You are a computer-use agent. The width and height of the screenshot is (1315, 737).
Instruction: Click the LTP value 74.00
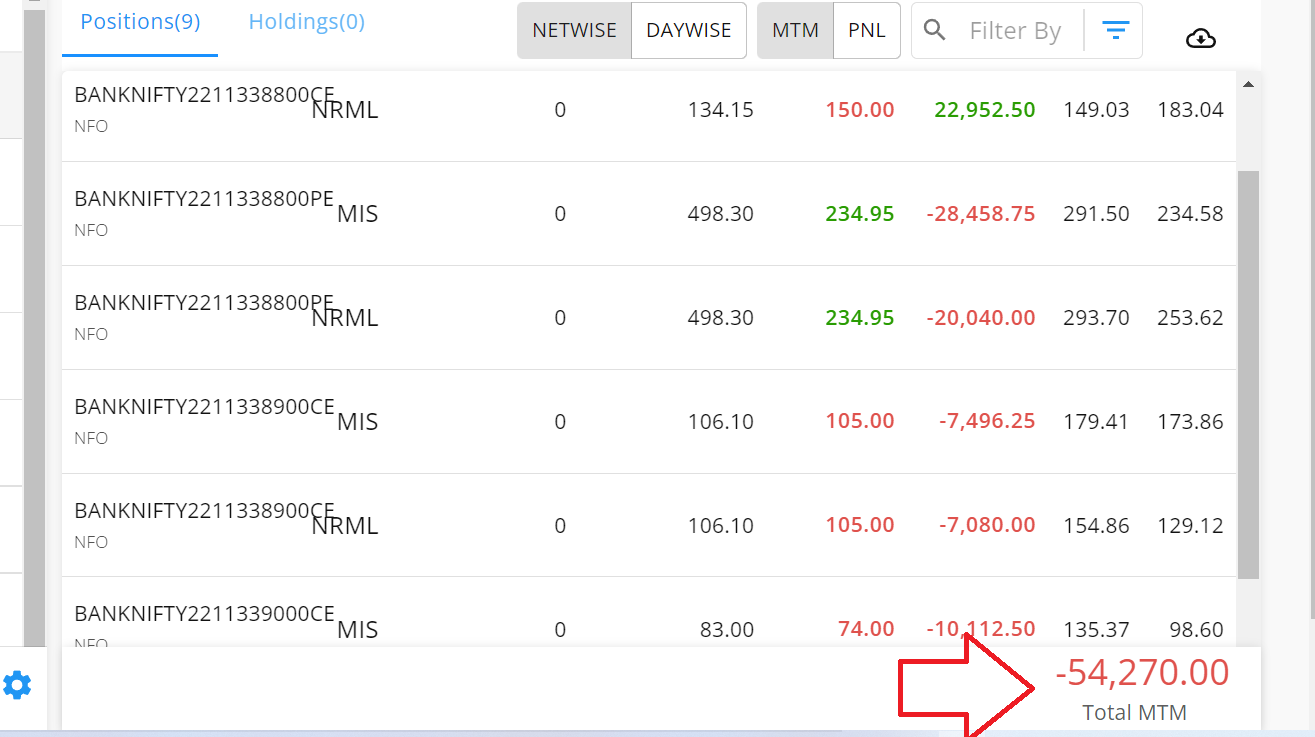pyautogui.click(x=866, y=630)
